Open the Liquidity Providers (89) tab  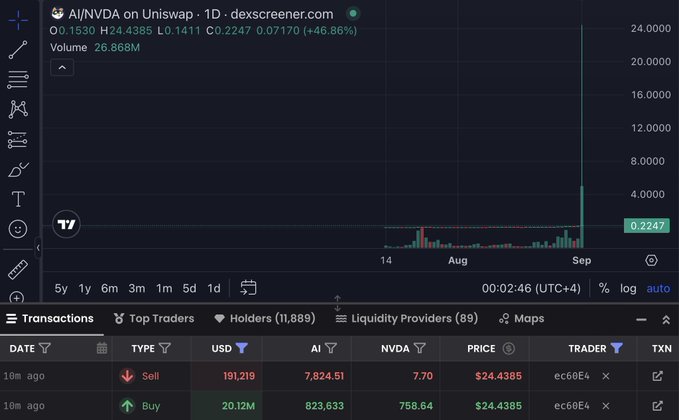tap(407, 319)
